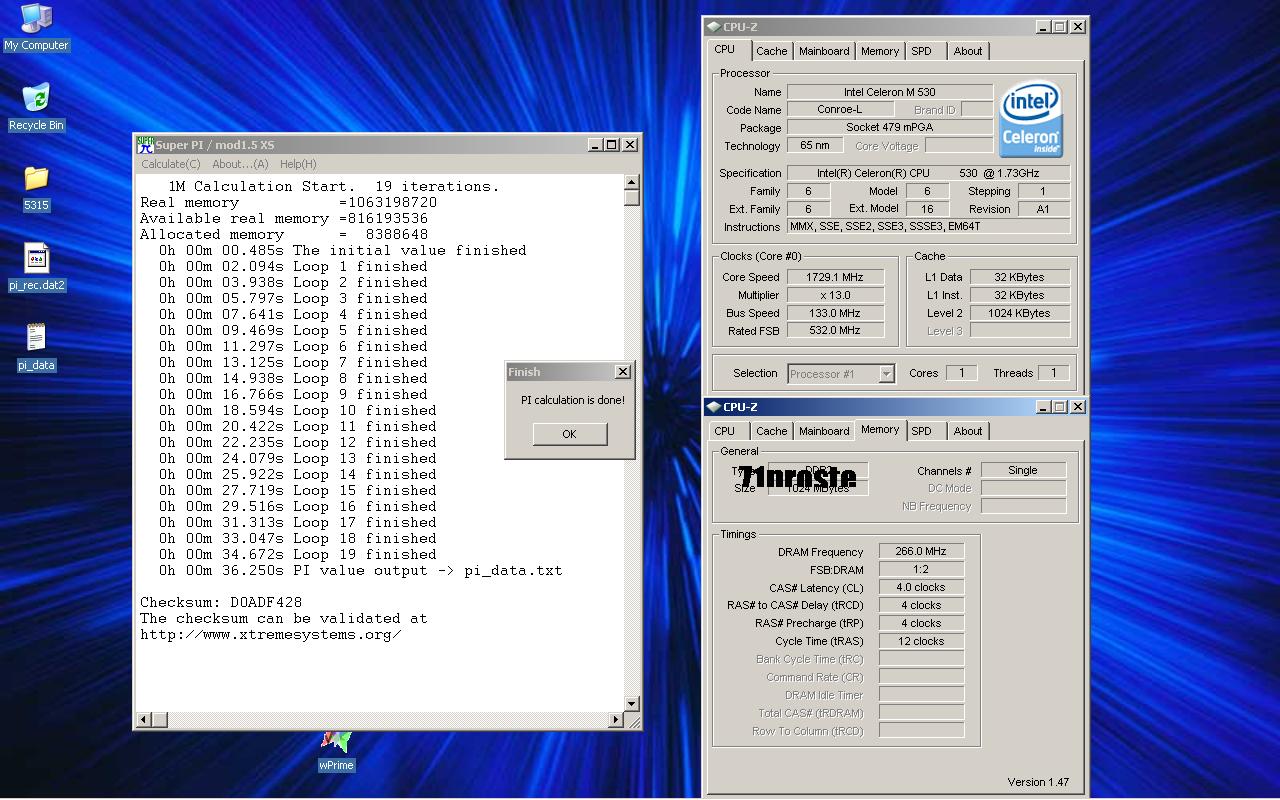
Task: Click the Code Name Conroe-L field
Action: coord(839,109)
